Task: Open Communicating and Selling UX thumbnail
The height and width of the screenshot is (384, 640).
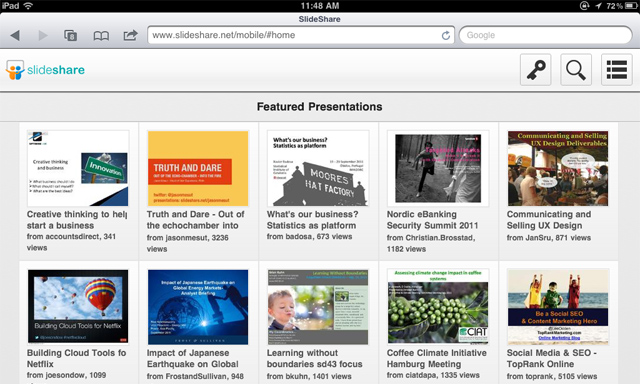Action: pos(558,169)
